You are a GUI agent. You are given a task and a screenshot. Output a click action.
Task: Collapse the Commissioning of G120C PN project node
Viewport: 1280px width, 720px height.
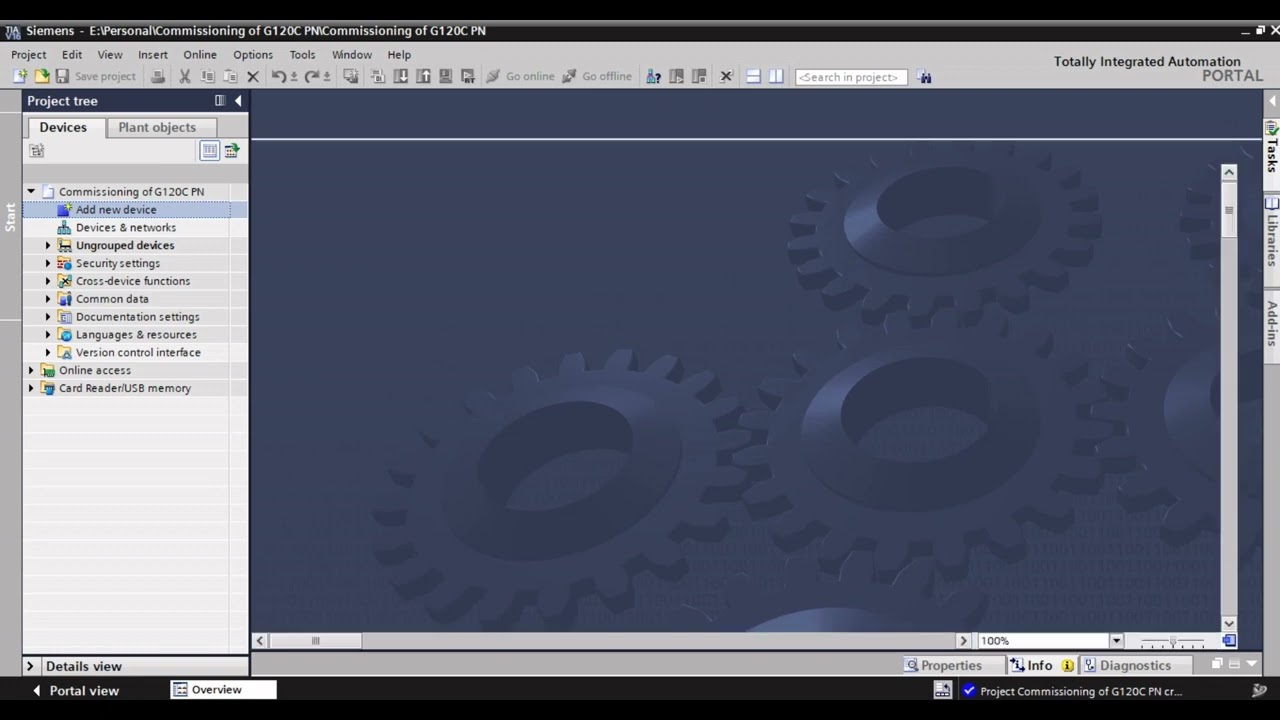tap(31, 191)
